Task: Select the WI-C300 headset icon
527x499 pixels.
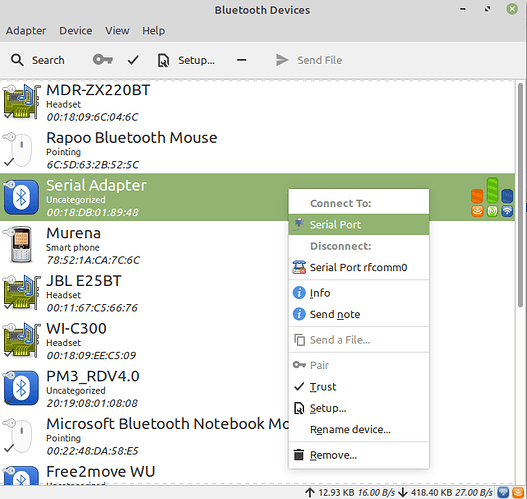Action: pyautogui.click(x=22, y=340)
